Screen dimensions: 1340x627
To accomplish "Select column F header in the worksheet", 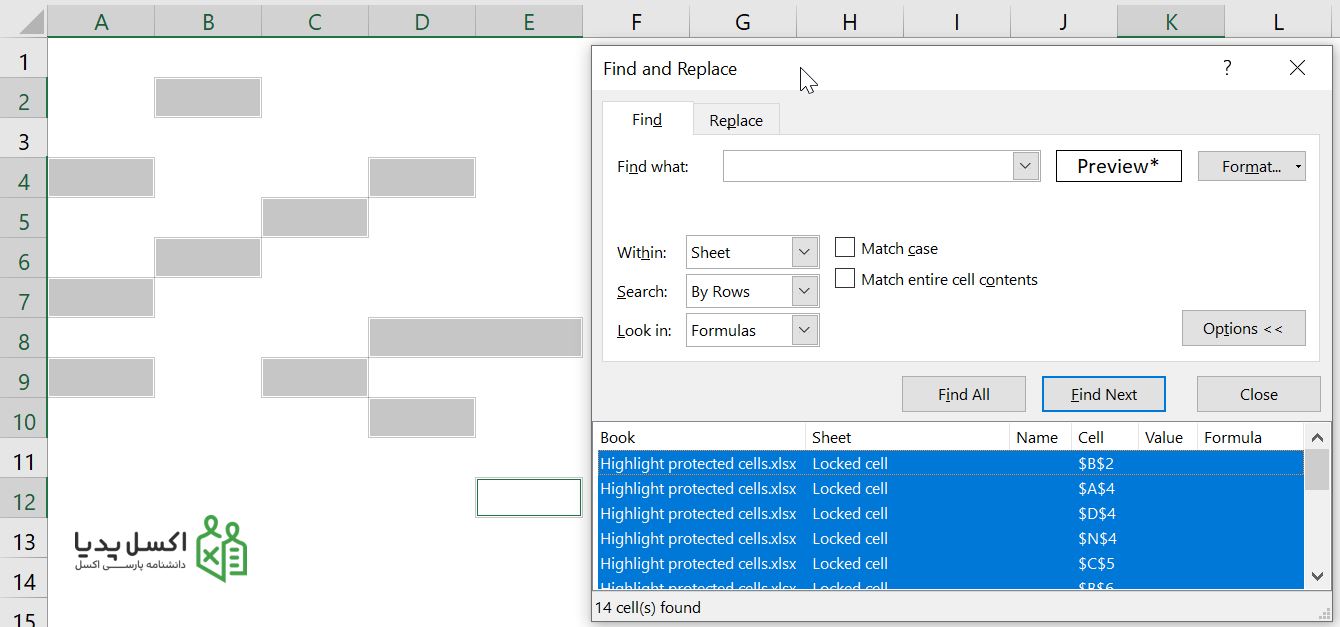I will click(x=636, y=21).
